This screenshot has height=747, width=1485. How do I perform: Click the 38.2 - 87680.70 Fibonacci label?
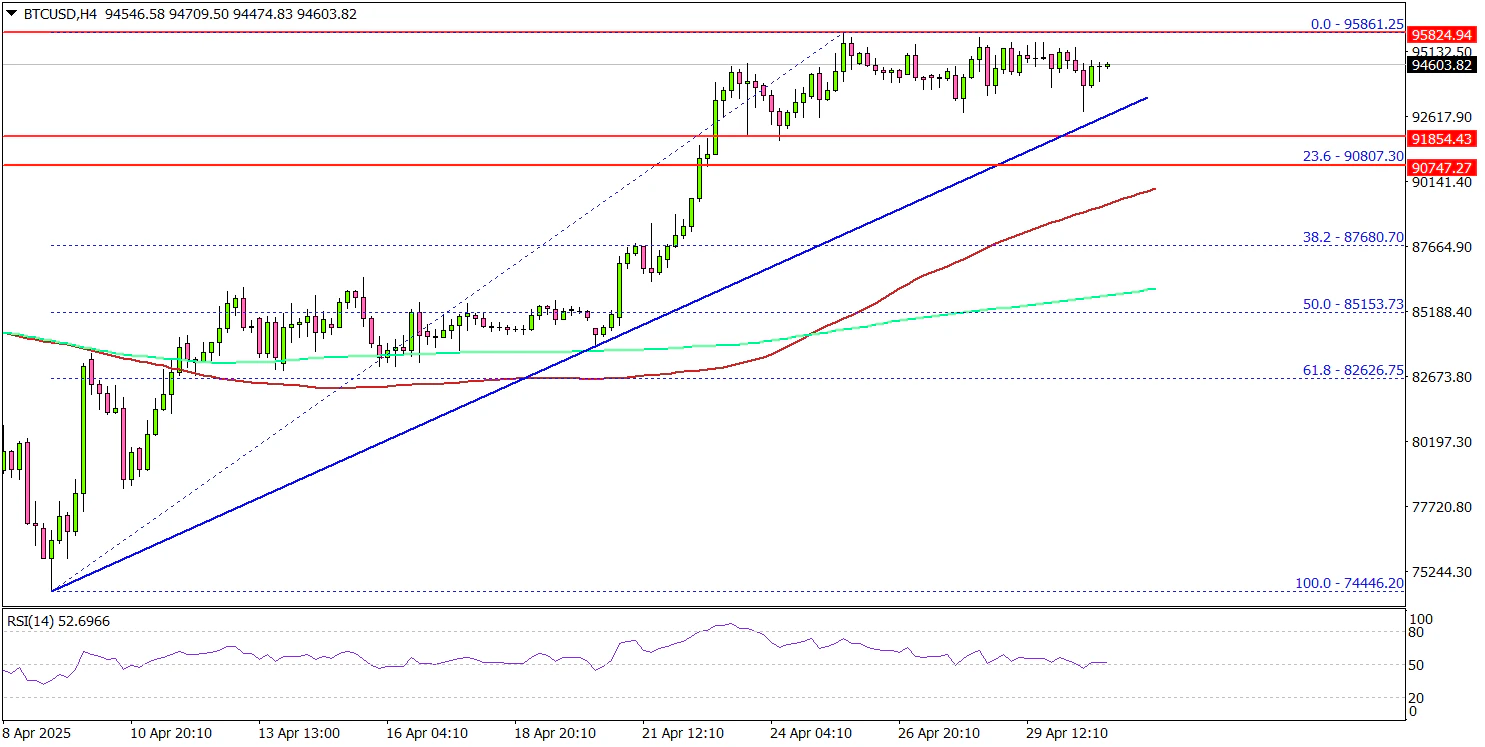coord(1352,238)
